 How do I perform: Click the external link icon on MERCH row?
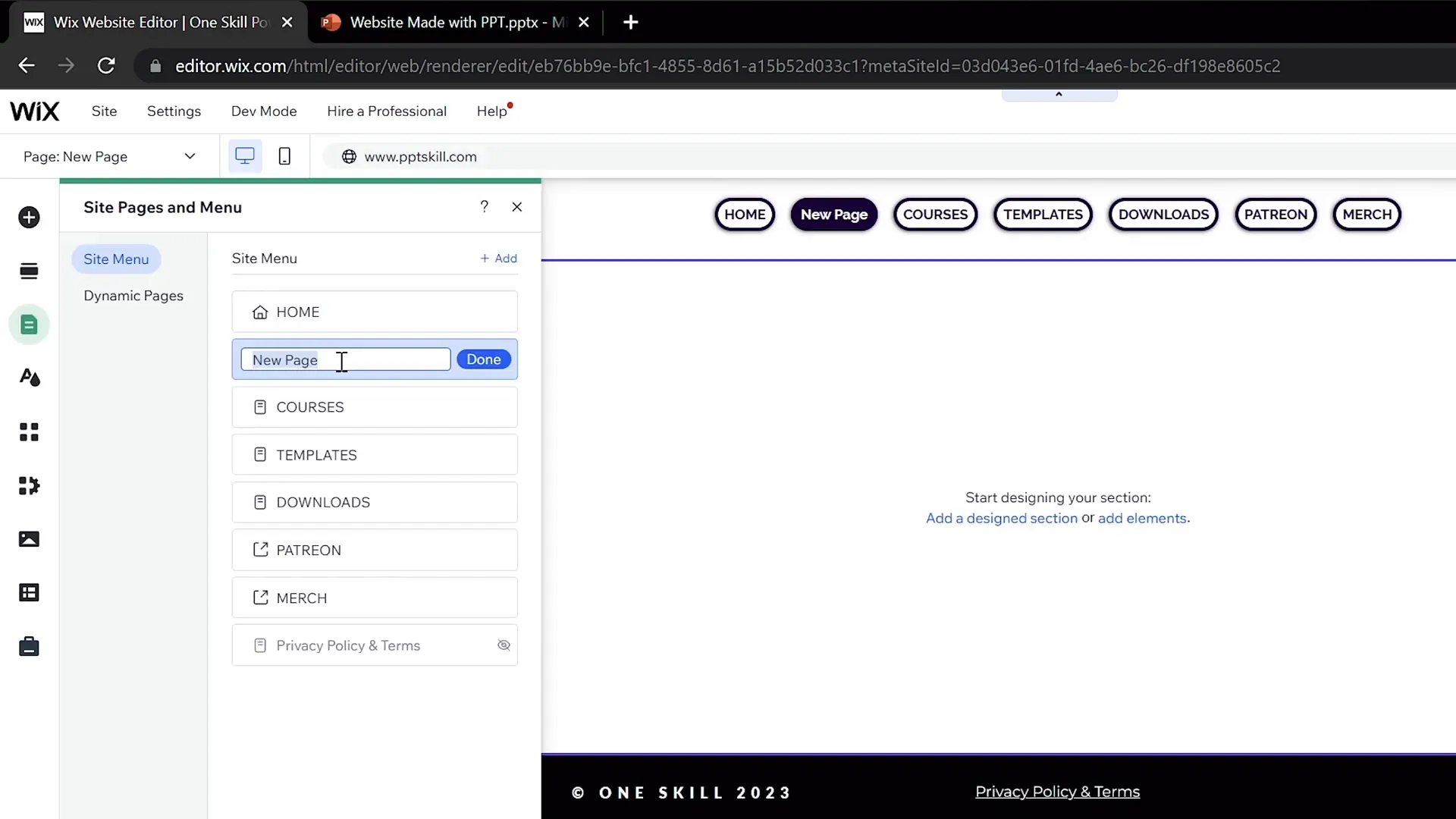260,598
